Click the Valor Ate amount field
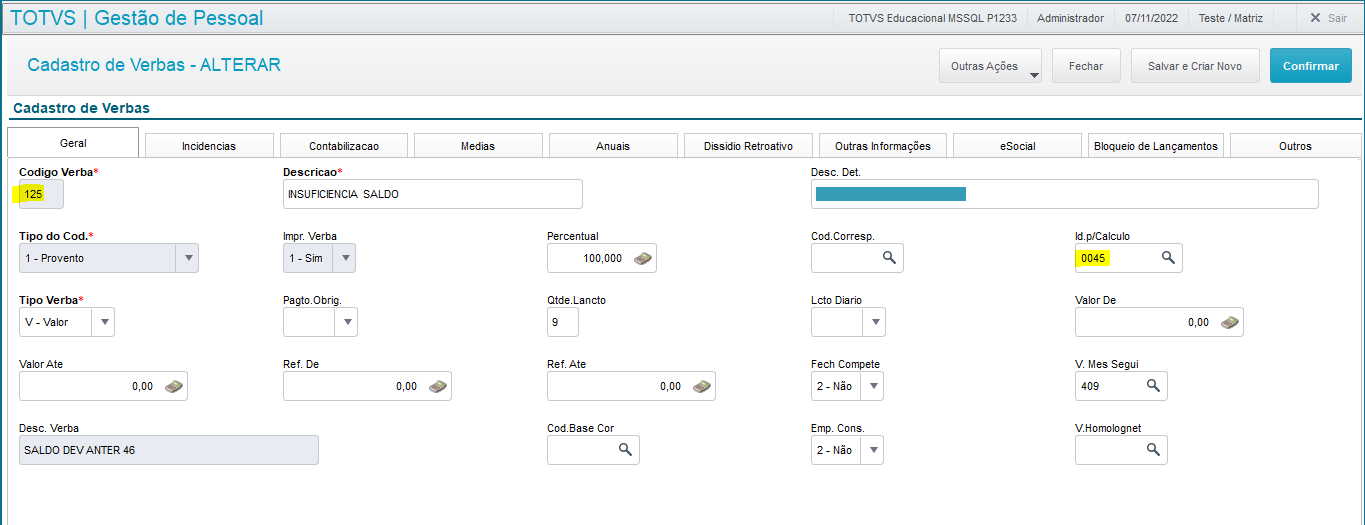The height and width of the screenshot is (525, 1365). tap(103, 386)
